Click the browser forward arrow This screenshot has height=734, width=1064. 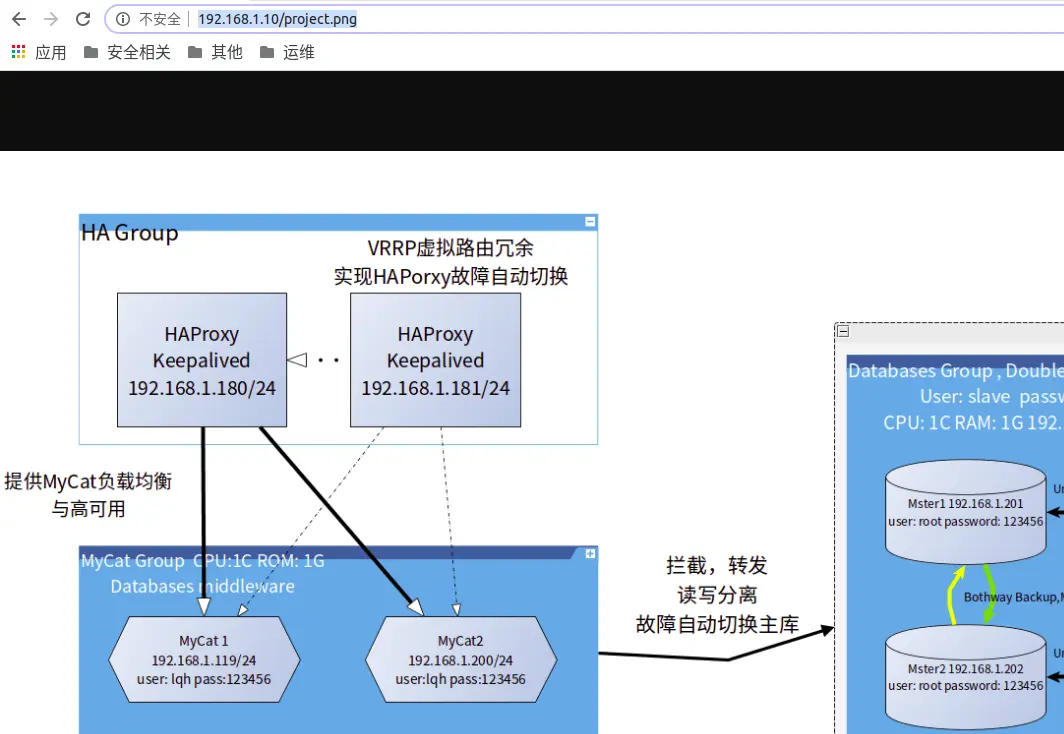[x=51, y=19]
